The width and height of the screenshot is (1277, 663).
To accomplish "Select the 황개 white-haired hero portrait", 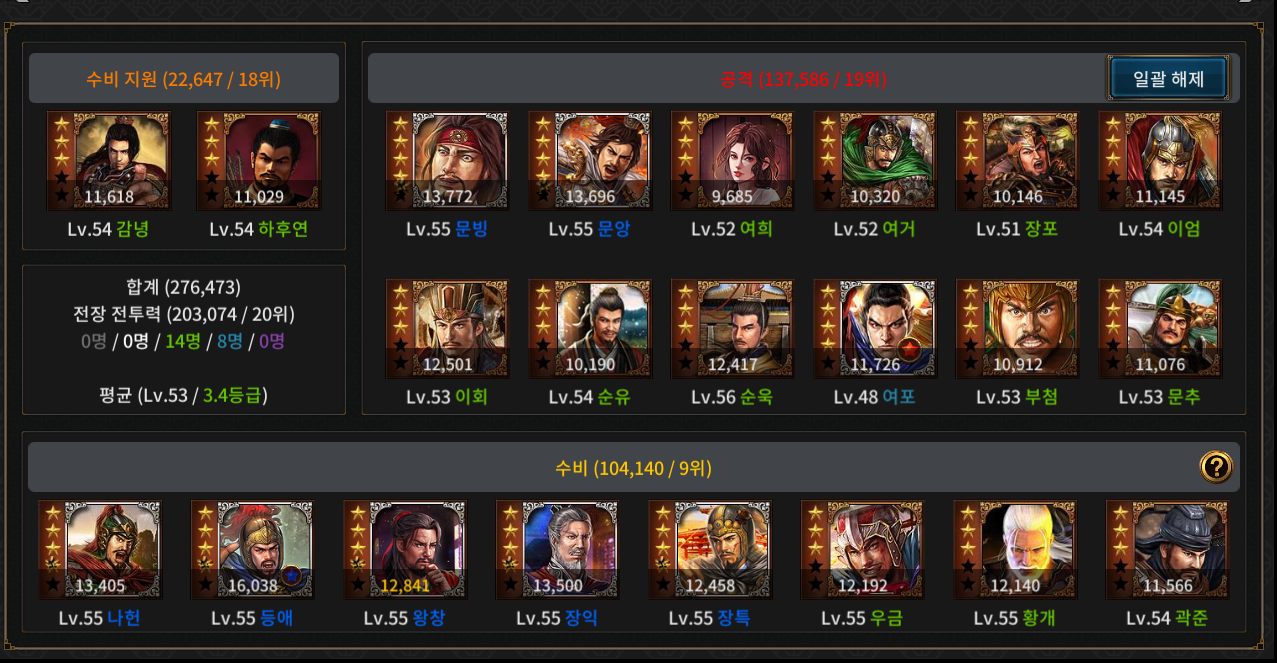I will (1015, 550).
